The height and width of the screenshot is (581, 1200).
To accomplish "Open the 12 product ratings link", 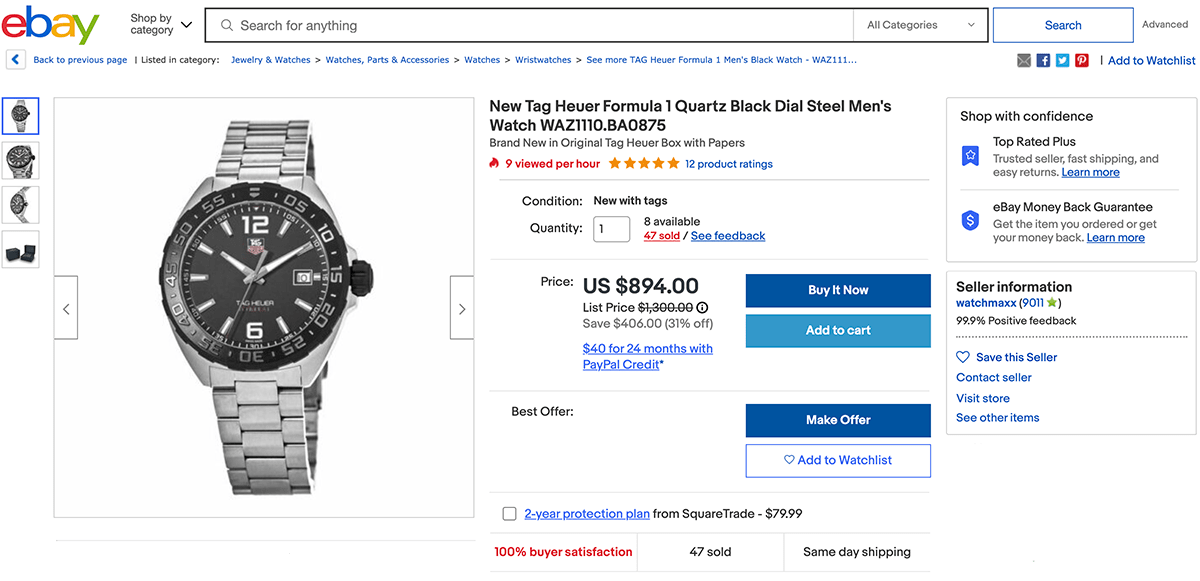I will pos(728,164).
